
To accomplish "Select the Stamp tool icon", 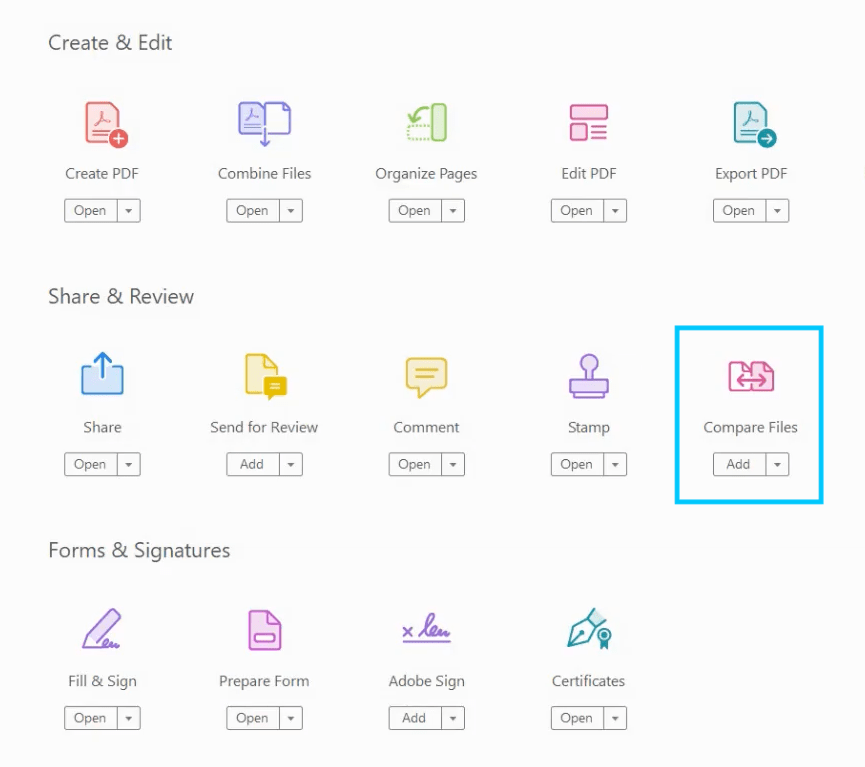I will pos(588,376).
